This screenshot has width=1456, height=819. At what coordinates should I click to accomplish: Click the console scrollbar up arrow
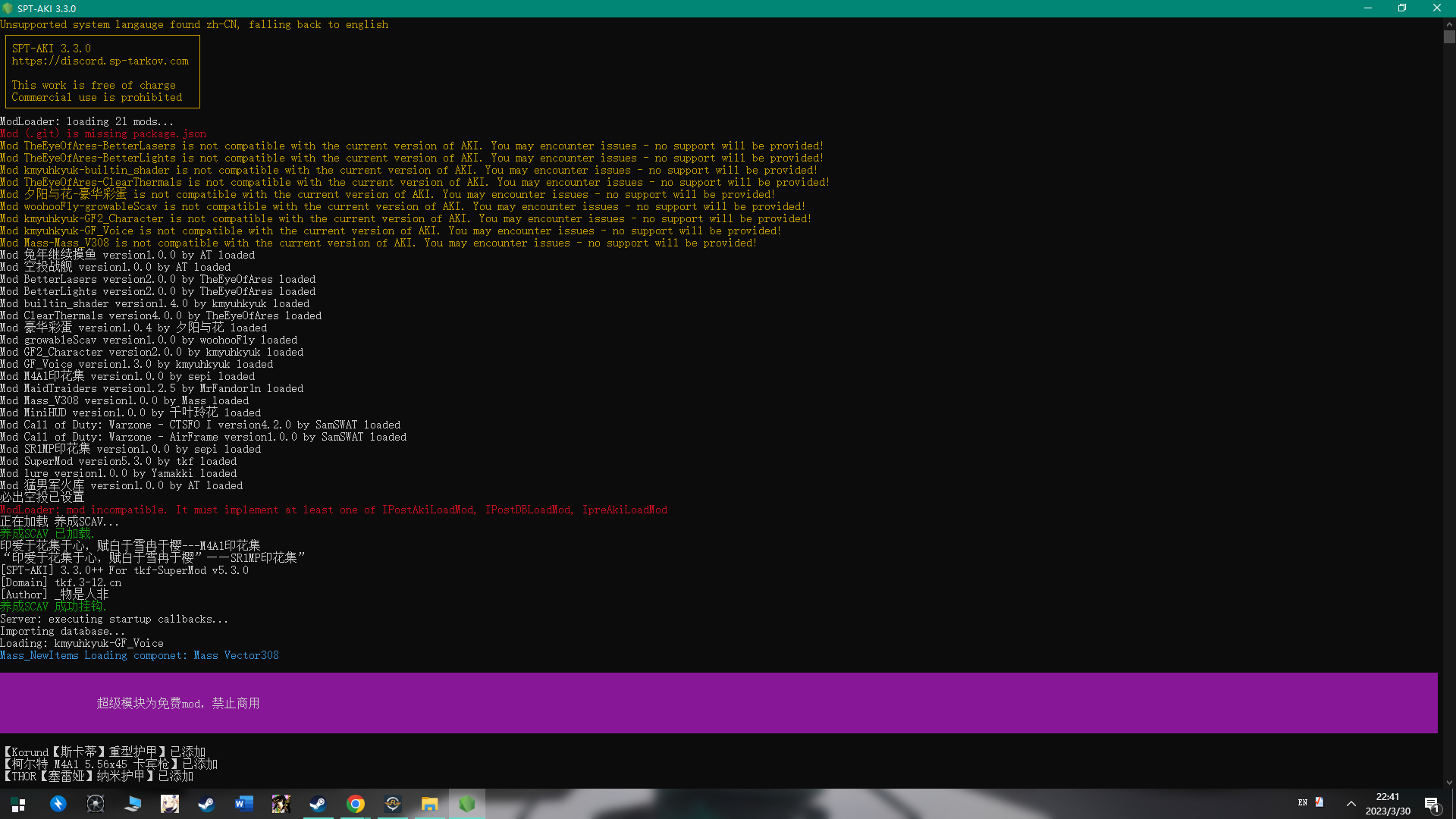point(1449,24)
